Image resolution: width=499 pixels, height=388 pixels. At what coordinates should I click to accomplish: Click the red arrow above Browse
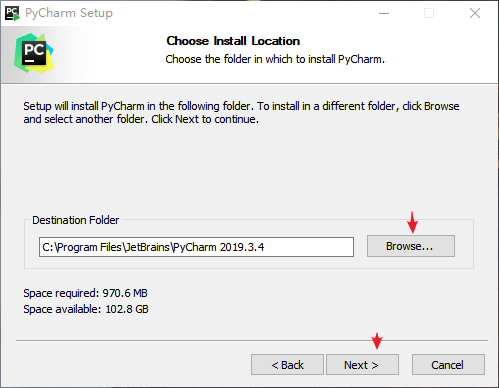click(x=412, y=222)
